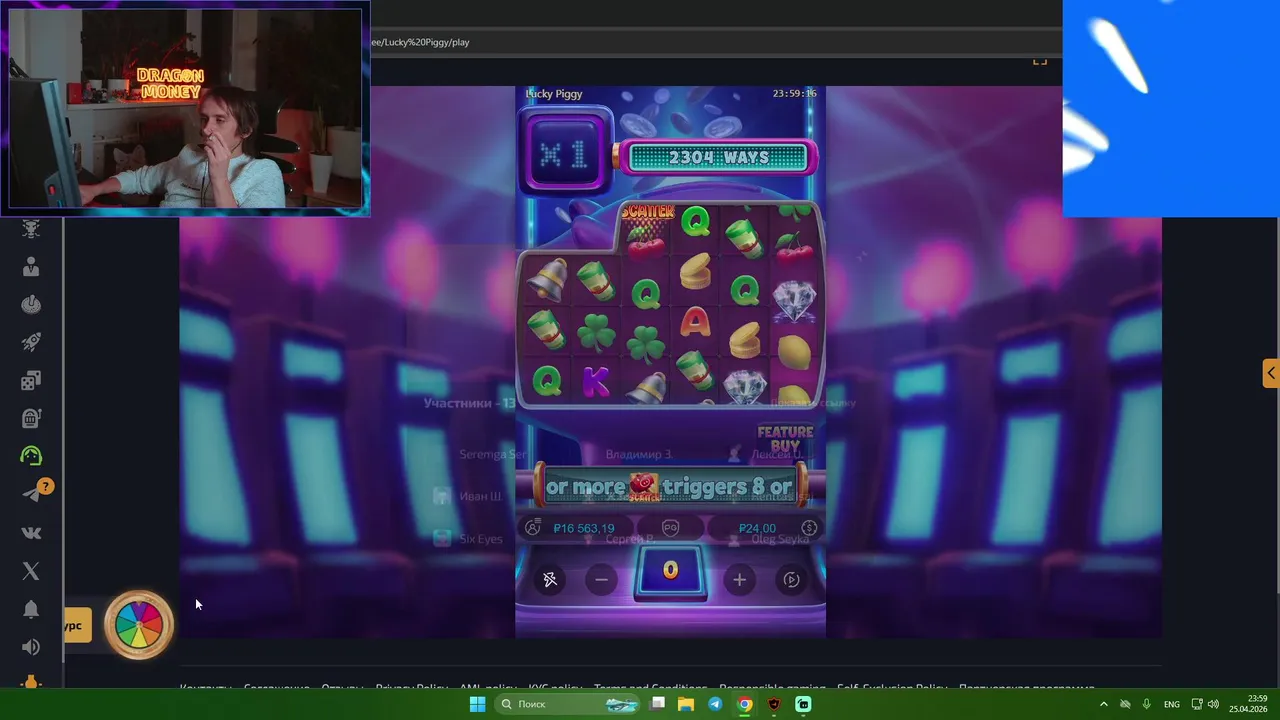Image resolution: width=1280 pixels, height=720 pixels.
Task: Click the browser address bar URL
Action: coord(420,42)
